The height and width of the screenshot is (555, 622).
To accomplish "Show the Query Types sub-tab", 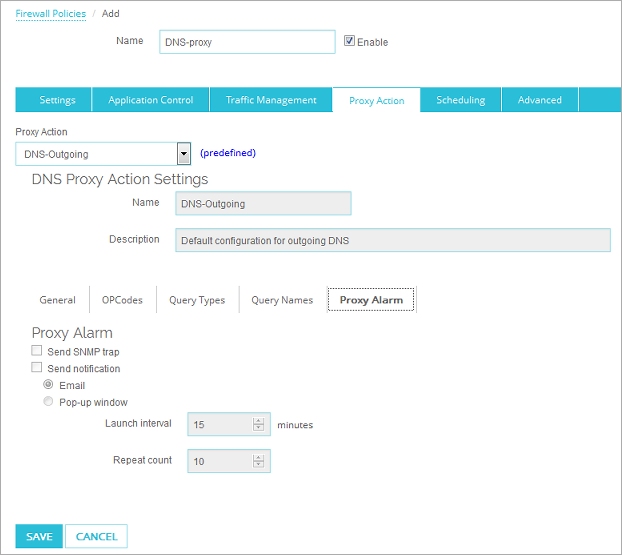I will 197,300.
